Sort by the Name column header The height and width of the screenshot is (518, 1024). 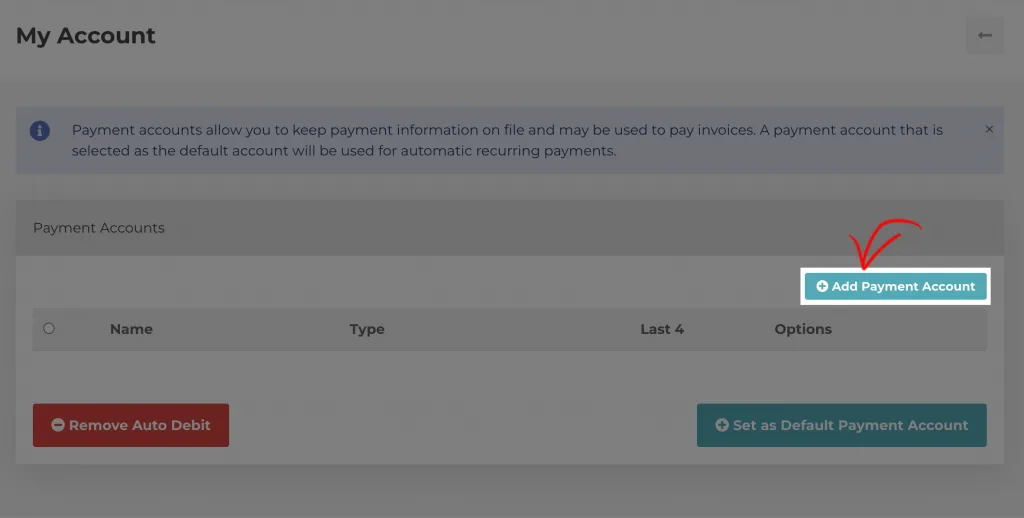coord(131,329)
